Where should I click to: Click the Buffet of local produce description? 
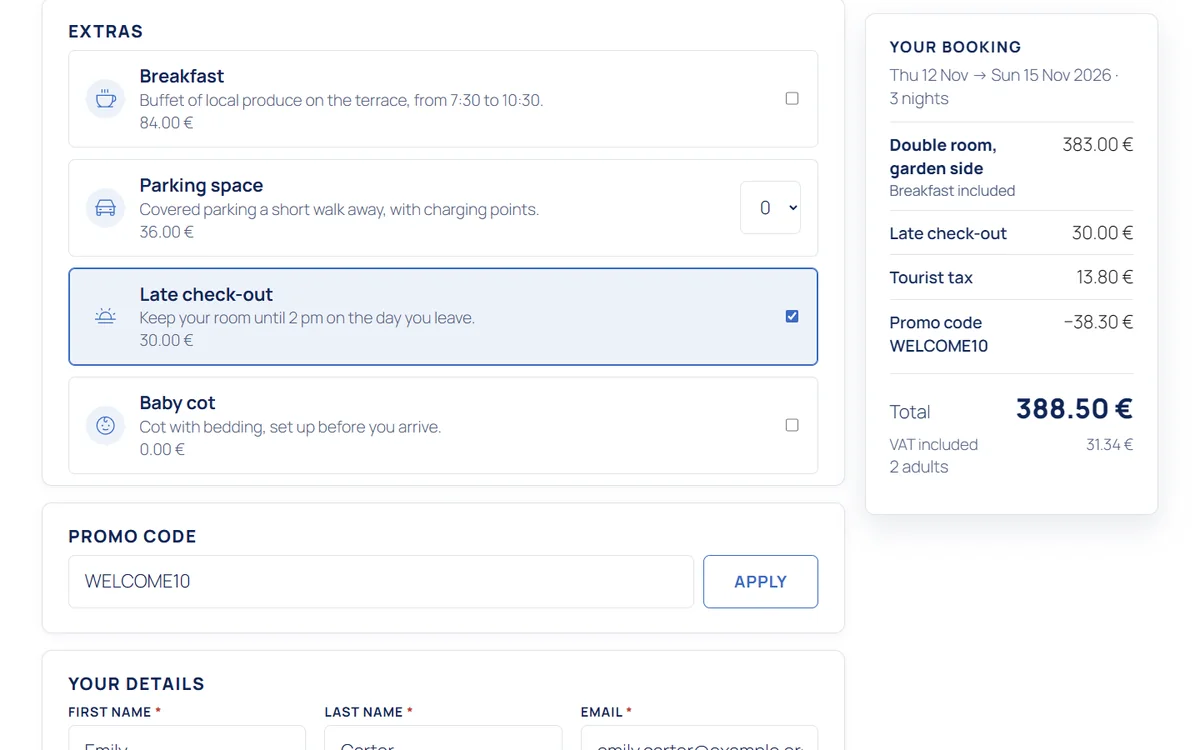[341, 100]
